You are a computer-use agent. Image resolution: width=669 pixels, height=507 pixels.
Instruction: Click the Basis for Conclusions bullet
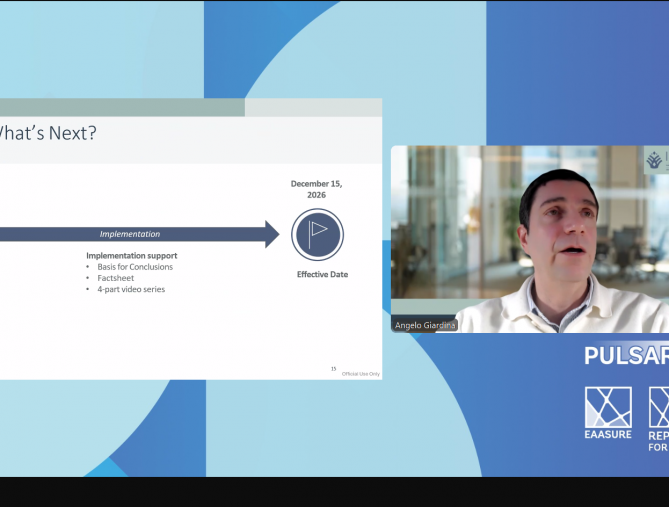135,267
